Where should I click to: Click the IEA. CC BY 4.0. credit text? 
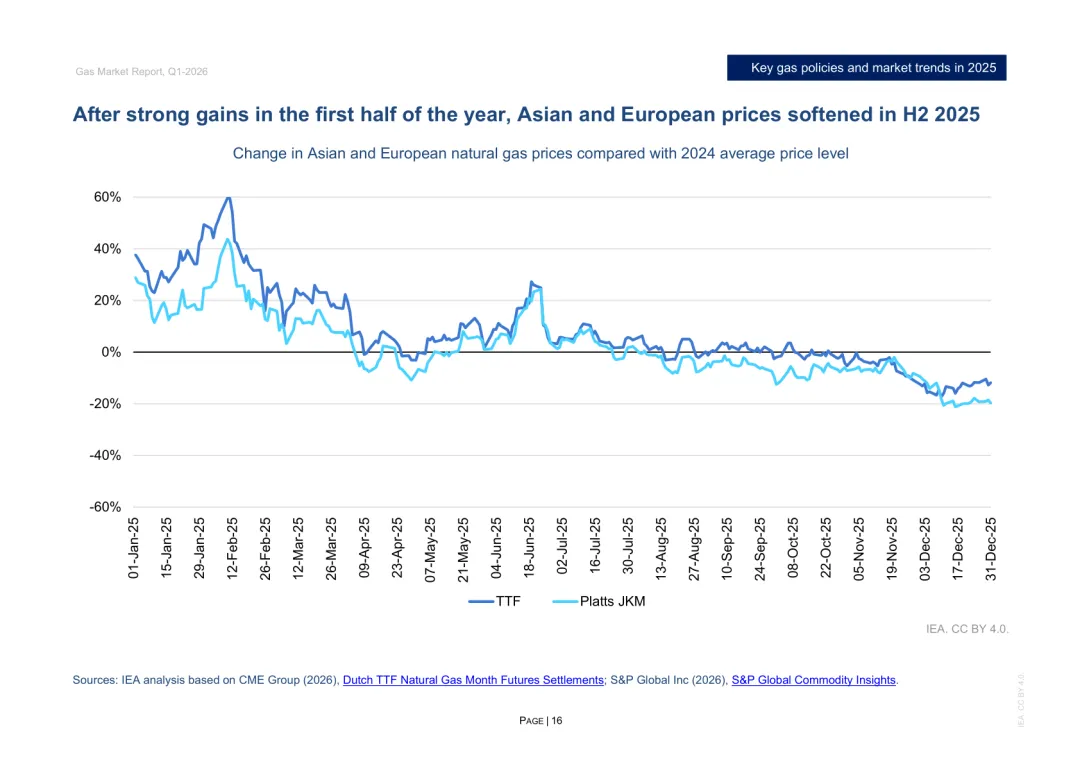tap(967, 629)
